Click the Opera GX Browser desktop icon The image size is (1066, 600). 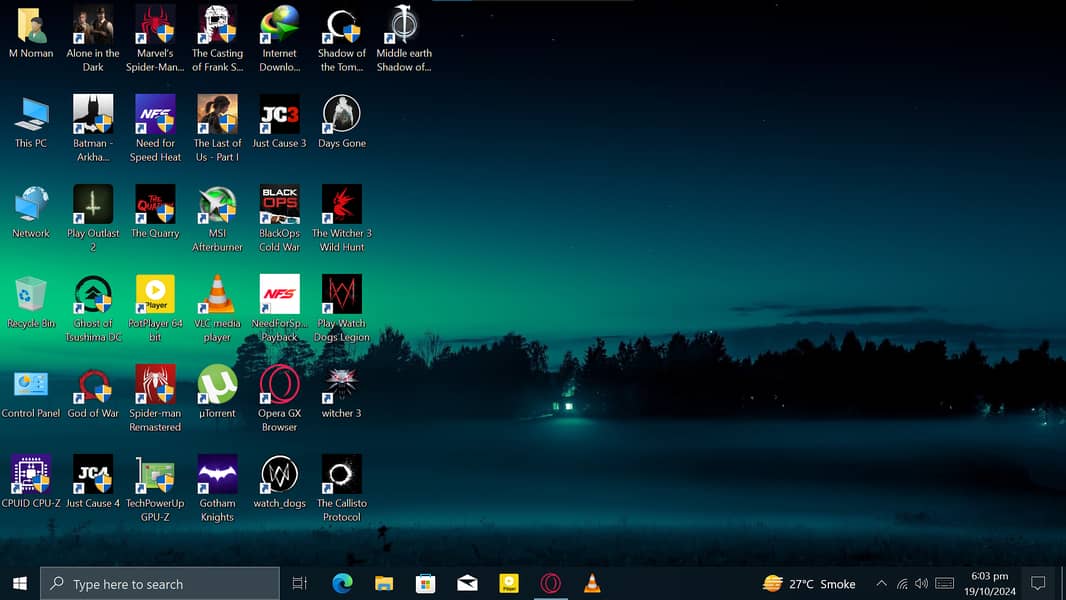279,386
